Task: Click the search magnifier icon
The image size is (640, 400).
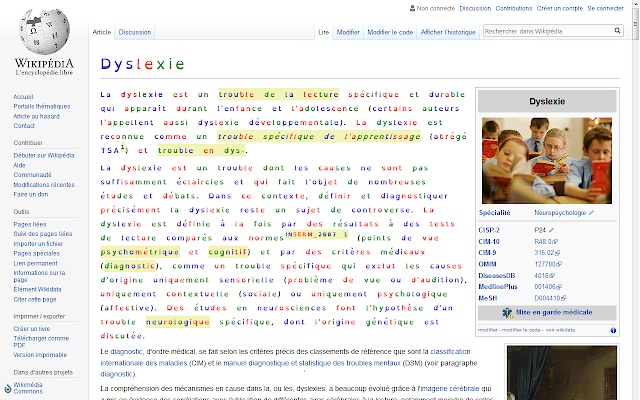Action: tap(617, 31)
